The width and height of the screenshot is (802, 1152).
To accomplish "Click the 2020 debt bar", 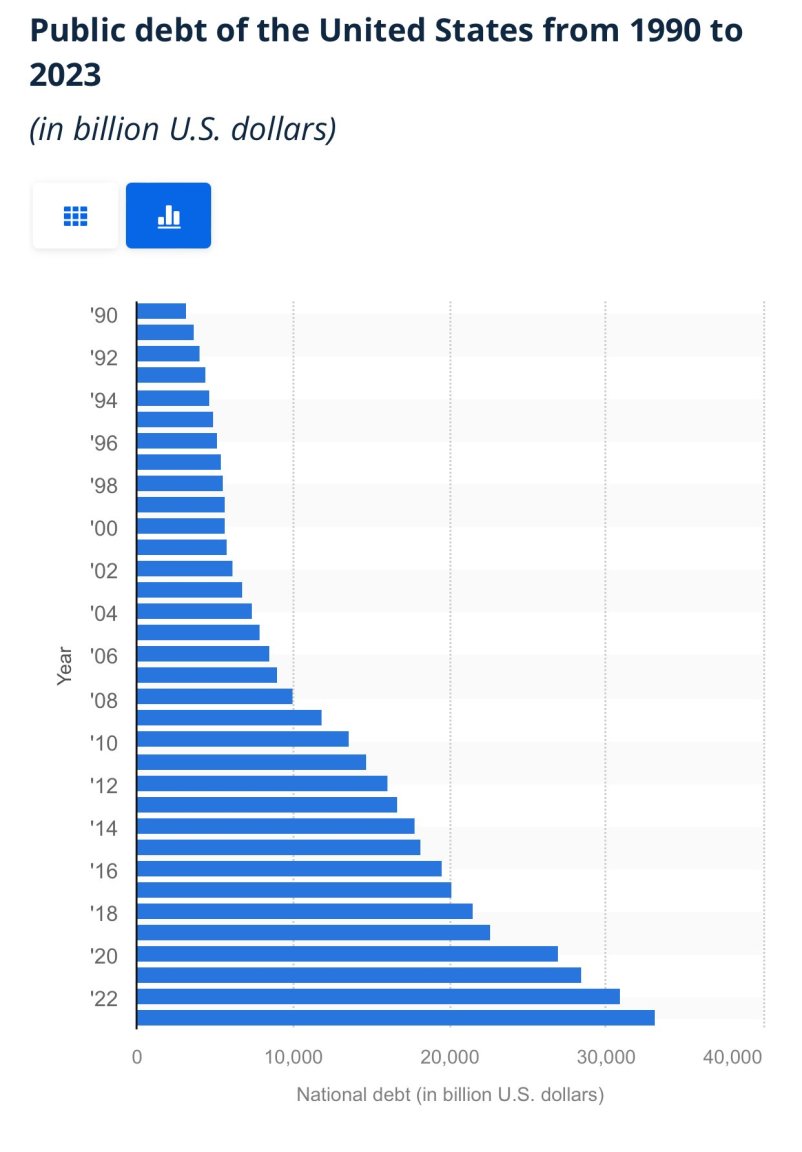I will (346, 953).
